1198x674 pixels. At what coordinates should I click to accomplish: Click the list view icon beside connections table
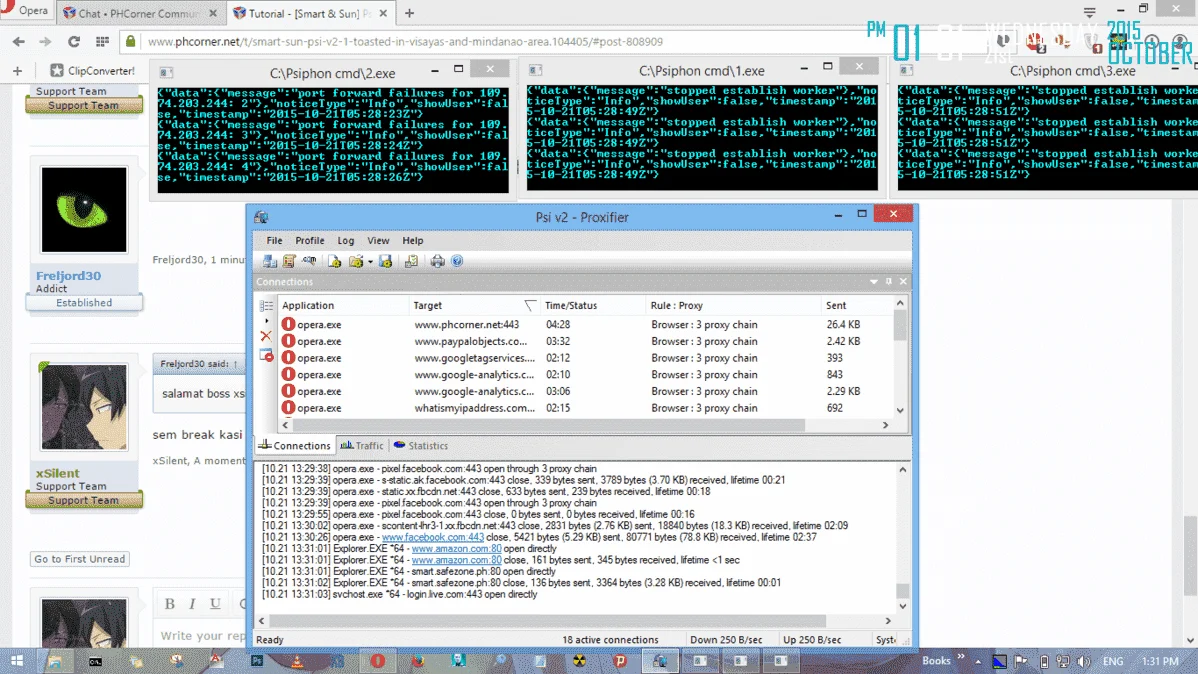click(x=266, y=306)
